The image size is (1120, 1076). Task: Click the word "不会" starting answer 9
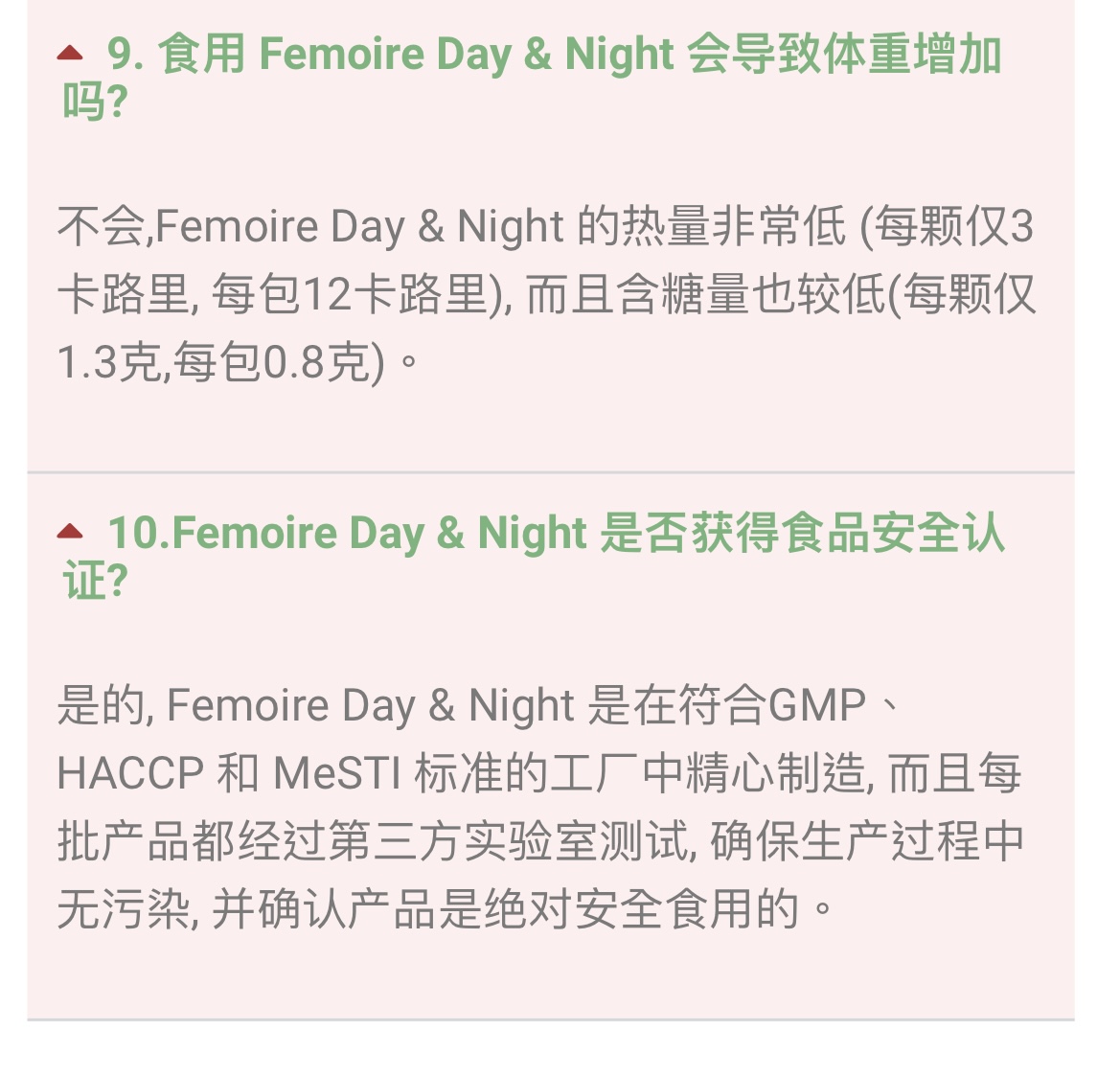(x=101, y=226)
